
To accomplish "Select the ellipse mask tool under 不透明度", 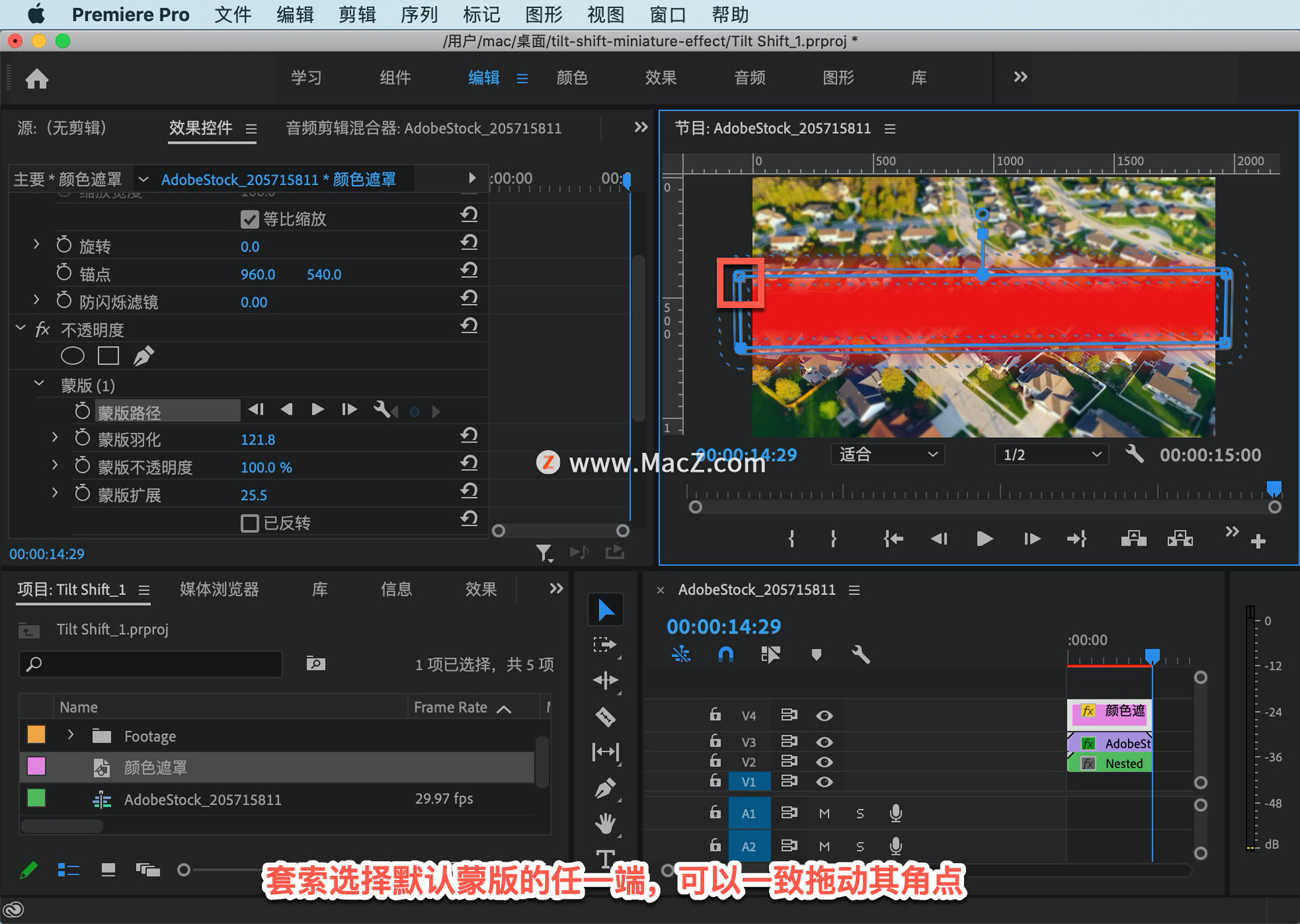I will tap(72, 356).
